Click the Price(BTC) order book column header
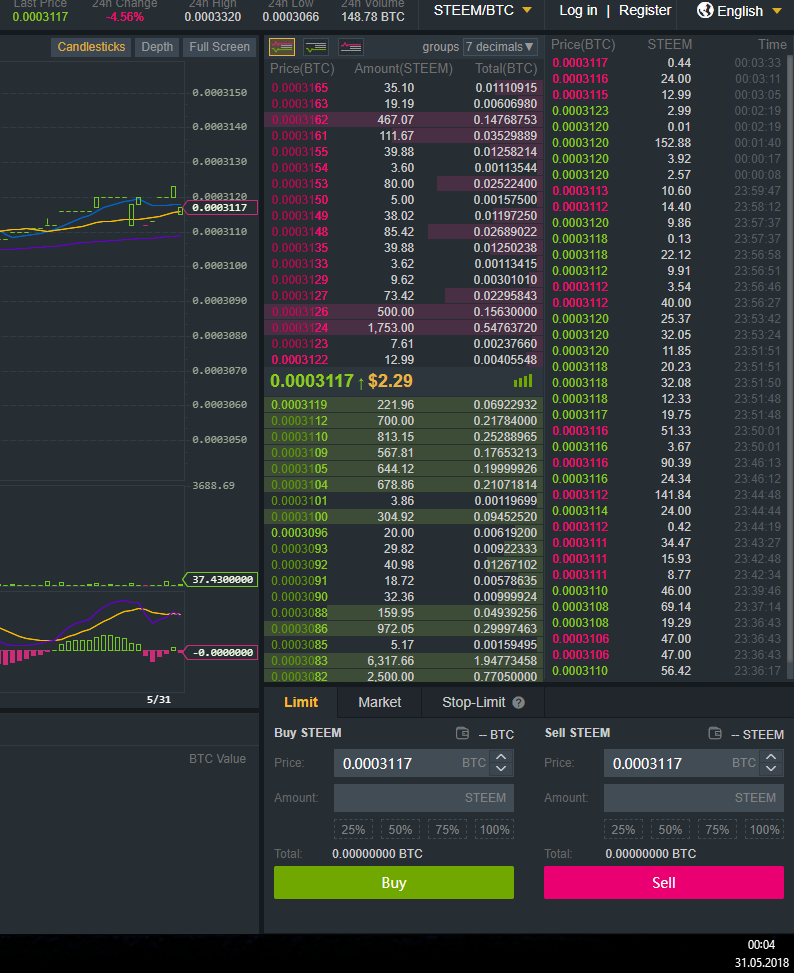 (302, 68)
